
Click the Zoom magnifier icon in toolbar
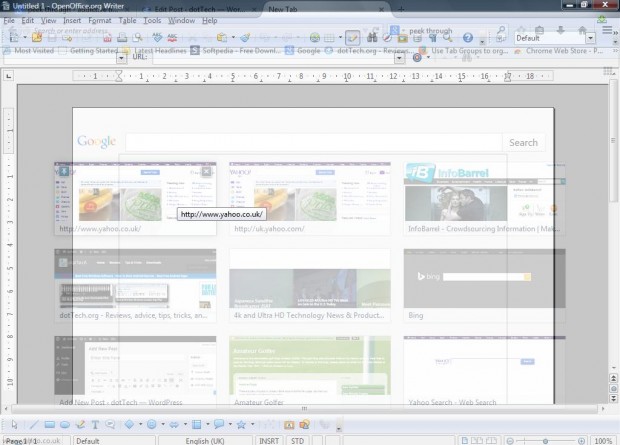[x=448, y=38]
